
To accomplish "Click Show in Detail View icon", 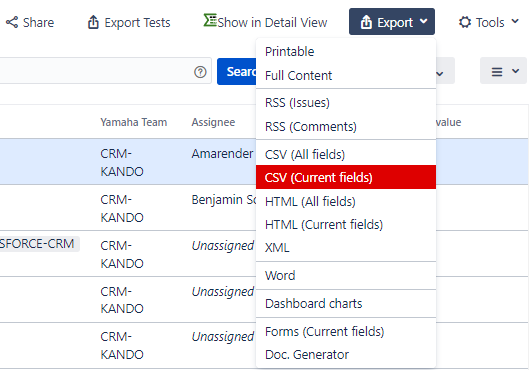I will point(210,20).
